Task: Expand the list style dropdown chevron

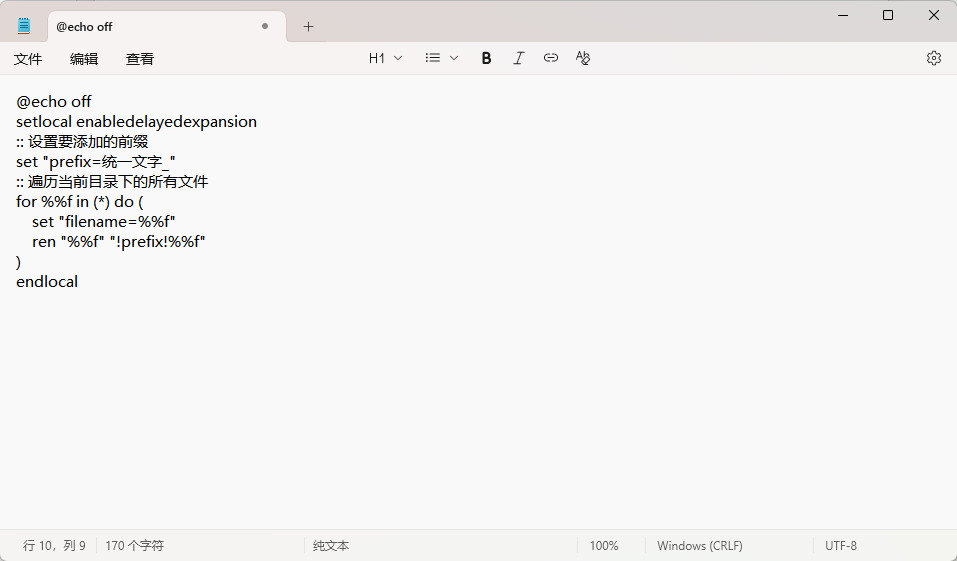Action: [453, 58]
